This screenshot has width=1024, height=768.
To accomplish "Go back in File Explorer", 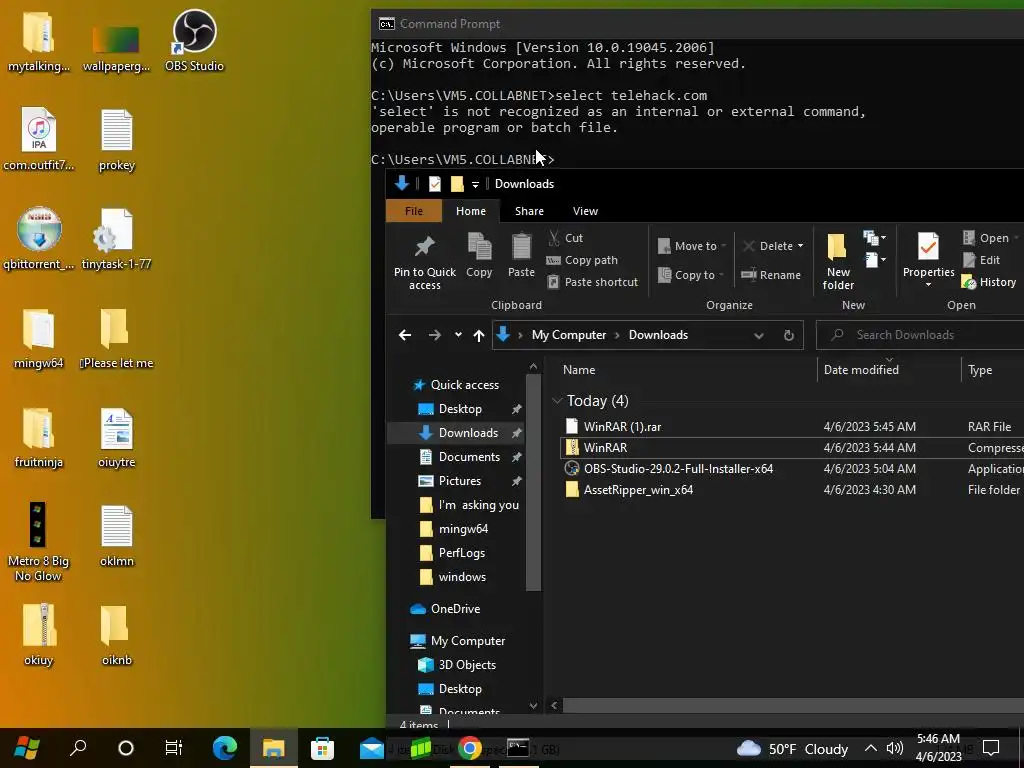I will 405,335.
